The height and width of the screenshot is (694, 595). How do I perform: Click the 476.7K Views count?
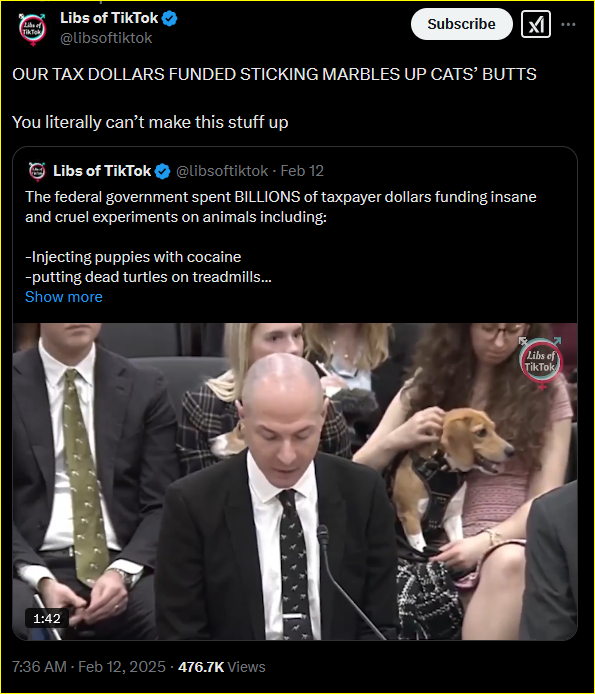pos(221,667)
